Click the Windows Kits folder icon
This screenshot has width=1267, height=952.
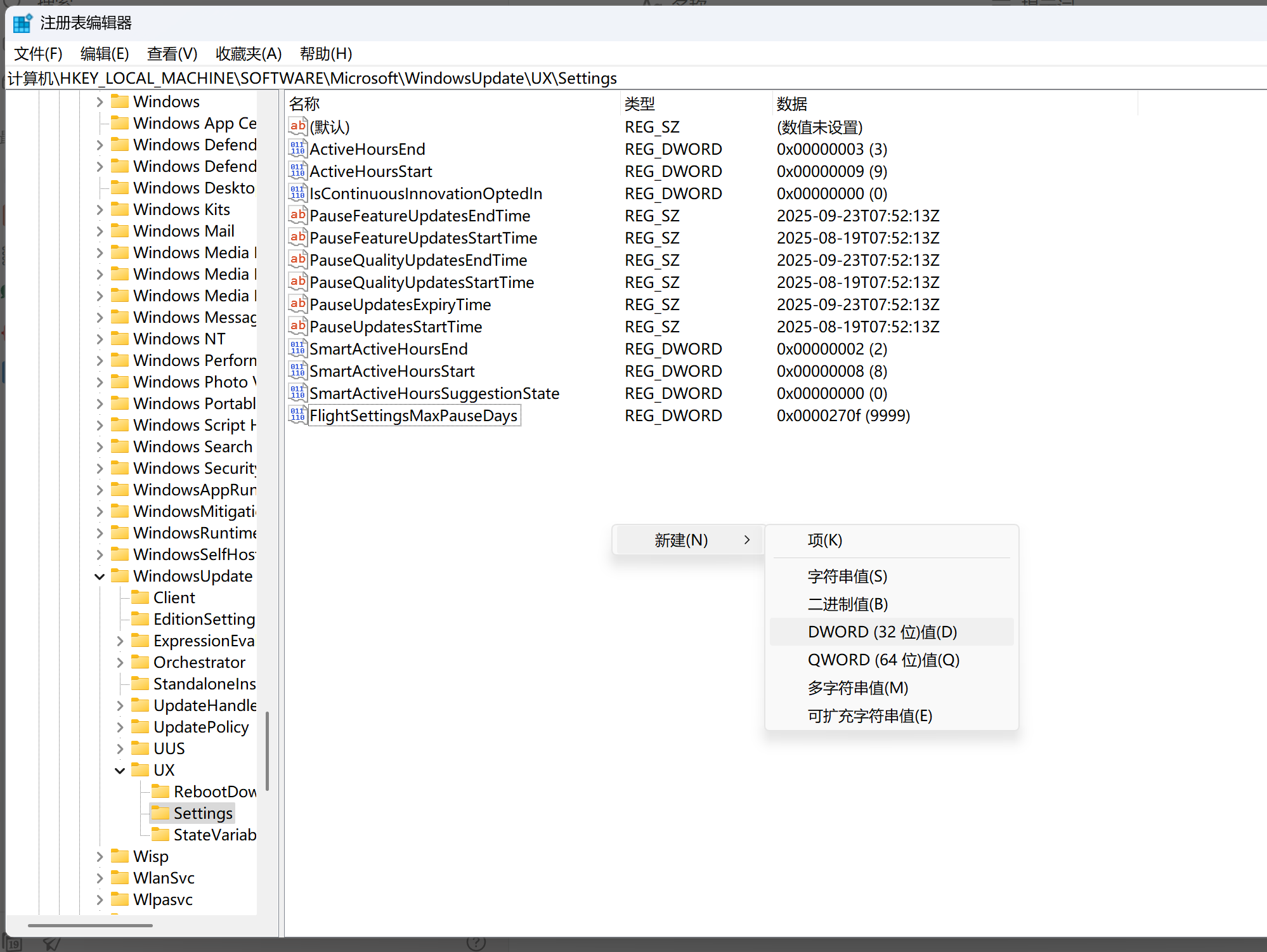coord(120,209)
